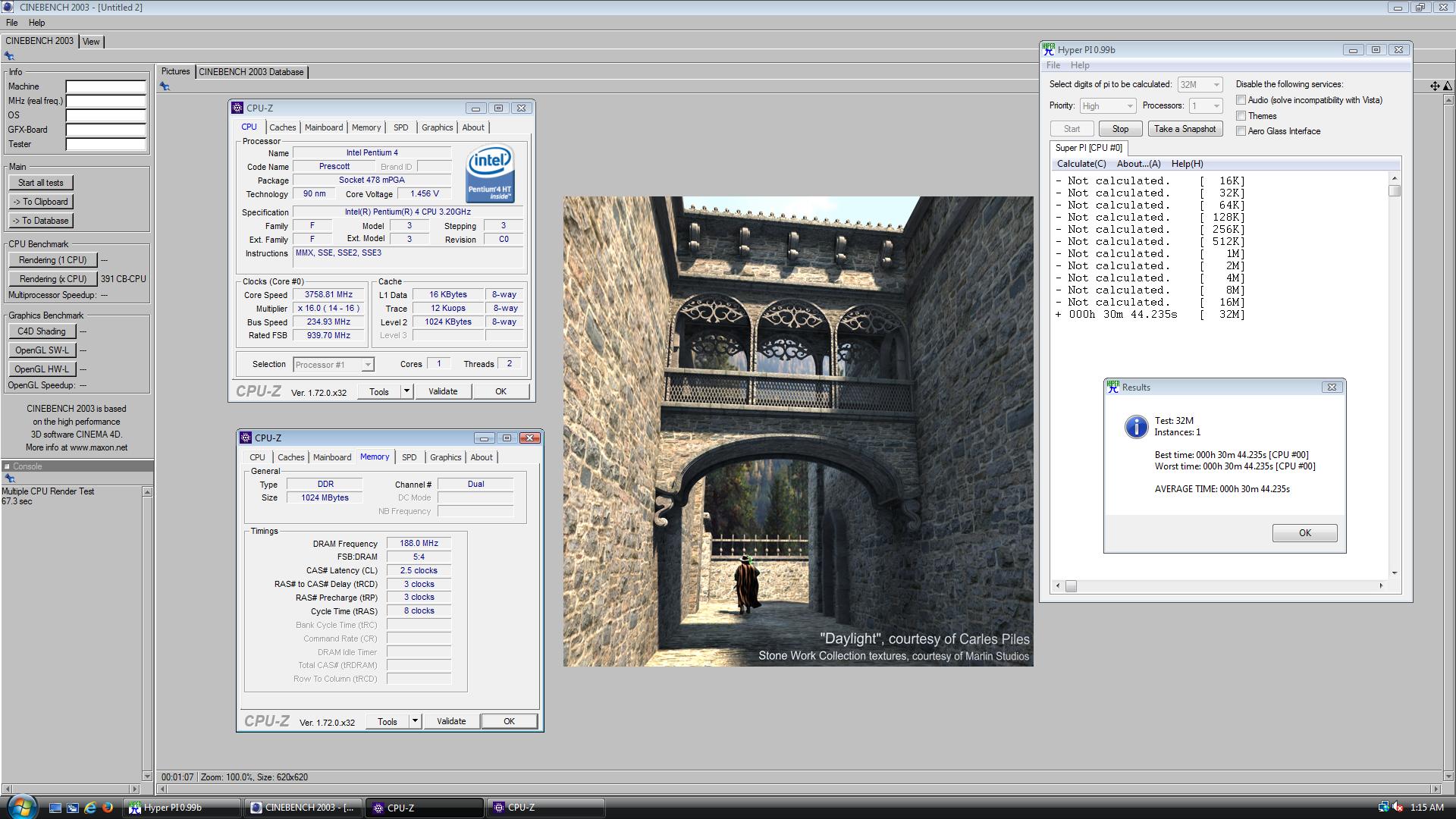Viewport: 1456px width, 819px height.
Task: Open the CINEBENCH Help menu
Action: tap(36, 23)
